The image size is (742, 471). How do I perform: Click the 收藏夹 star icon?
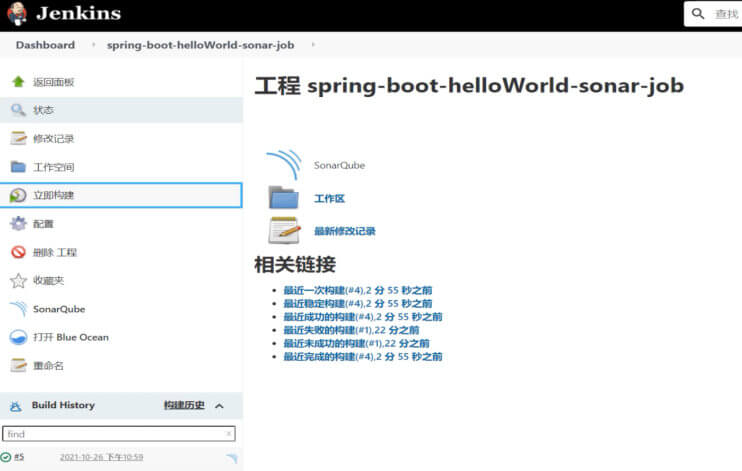pyautogui.click(x=18, y=280)
